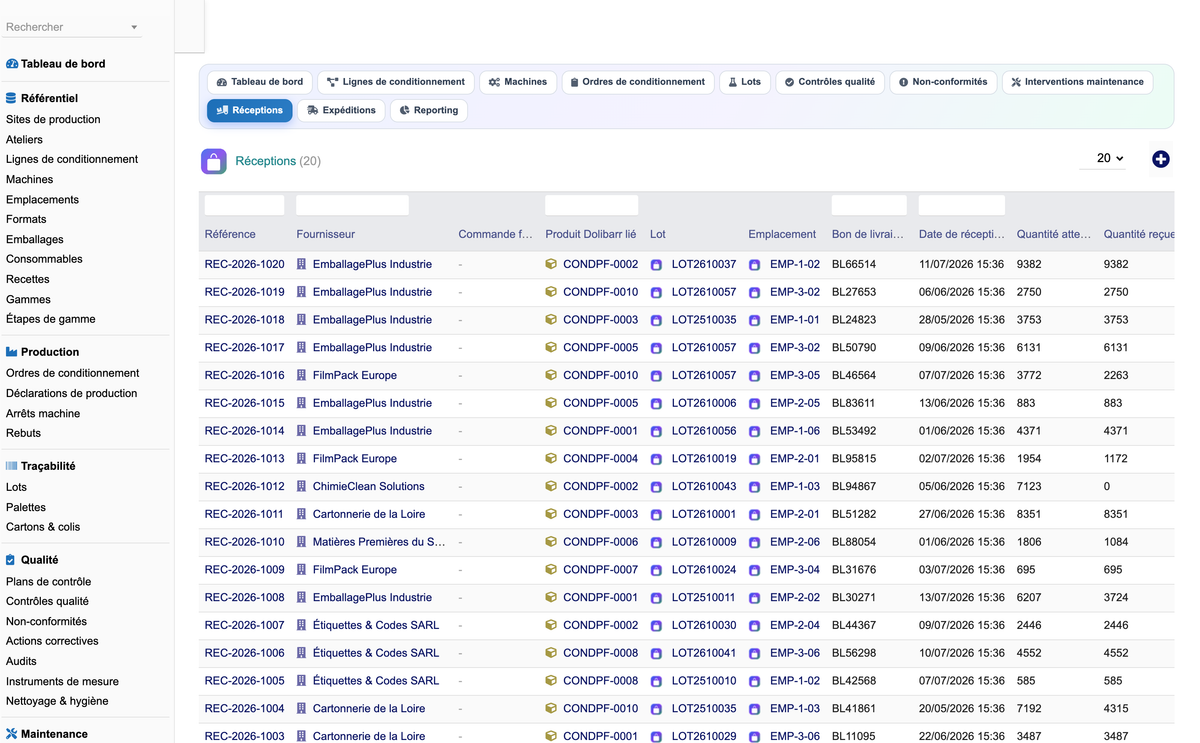Click location icon beside EMP-1-02 in REC-2026-1020 row

[x=755, y=265]
